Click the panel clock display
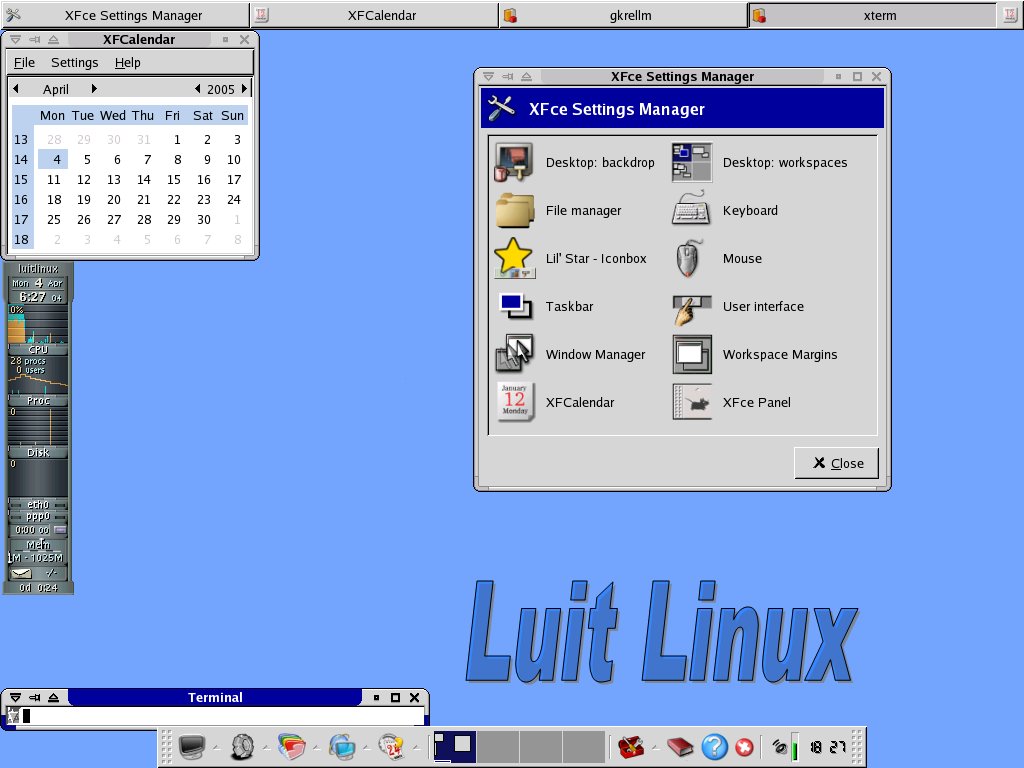The height and width of the screenshot is (768, 1024). click(x=828, y=746)
